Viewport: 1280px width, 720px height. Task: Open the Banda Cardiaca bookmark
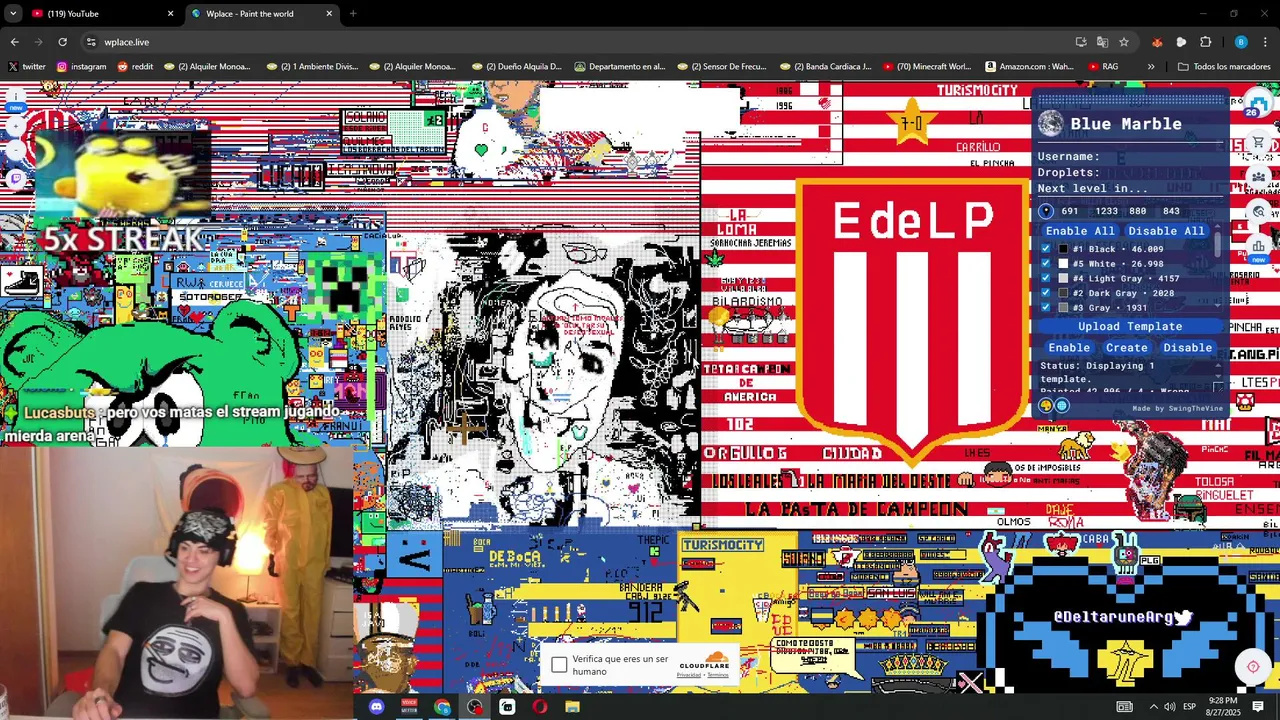click(x=825, y=67)
